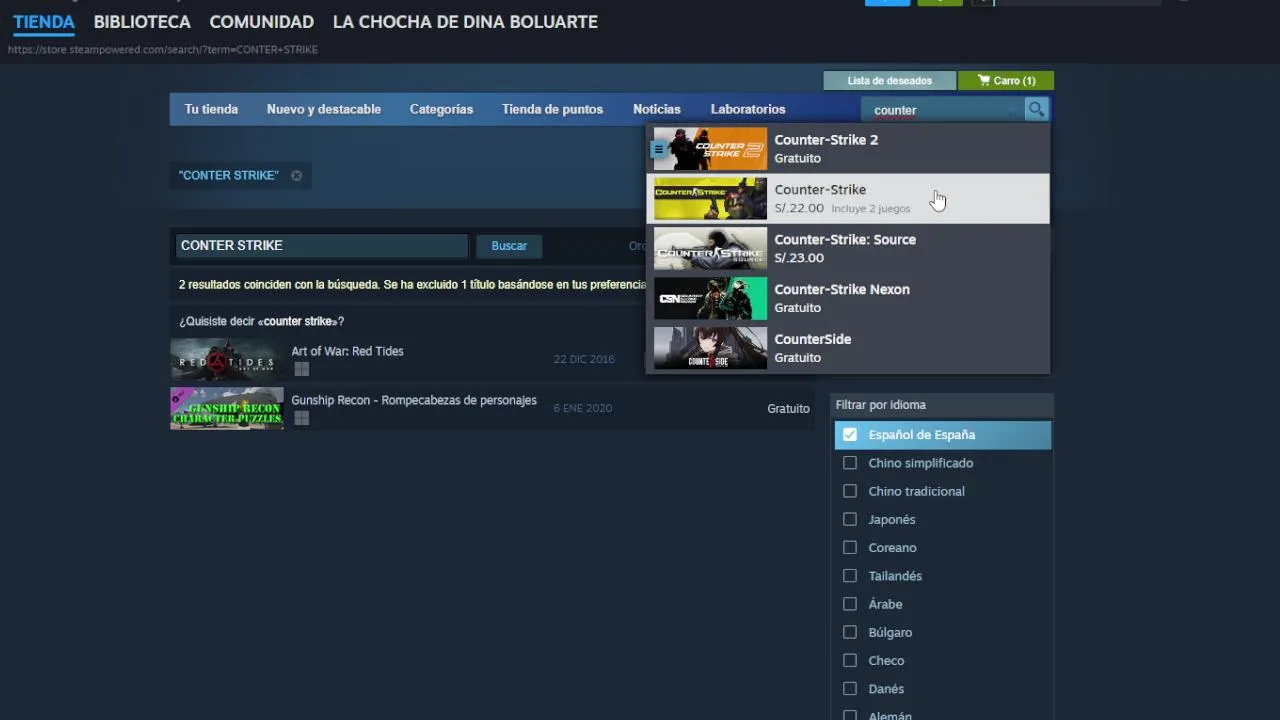
Task: Switch to BIBLIOTECA top tab
Action: (142, 22)
